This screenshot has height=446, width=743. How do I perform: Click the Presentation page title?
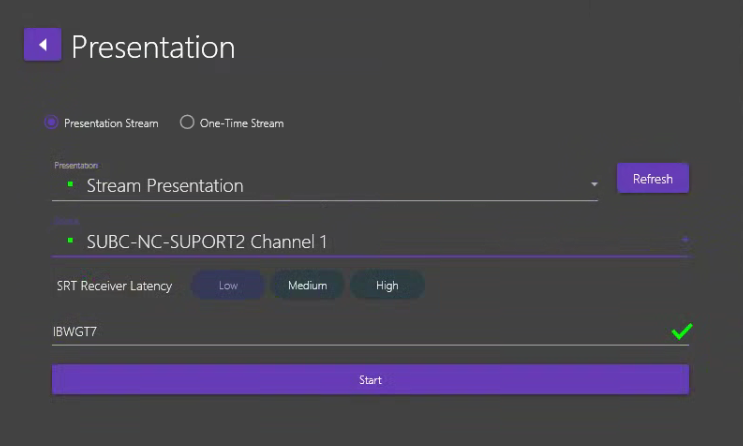tap(153, 47)
